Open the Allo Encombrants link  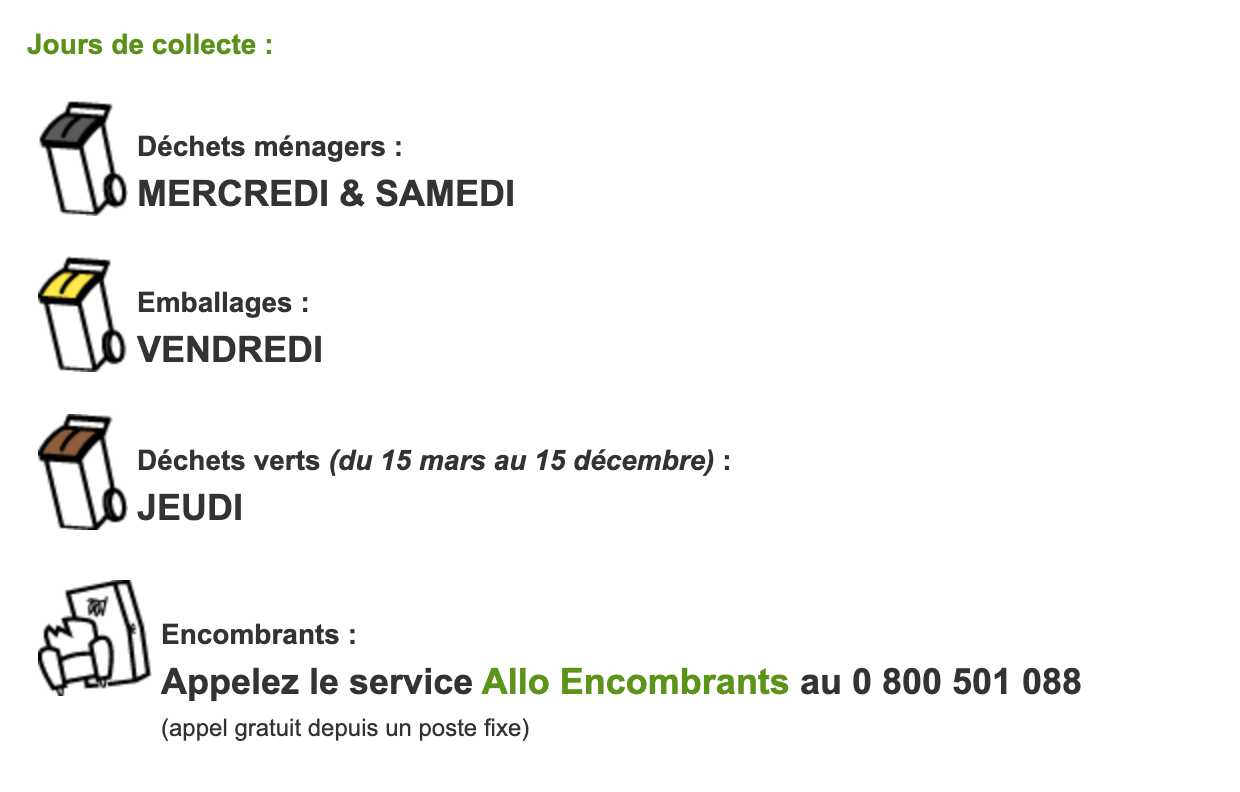point(635,682)
